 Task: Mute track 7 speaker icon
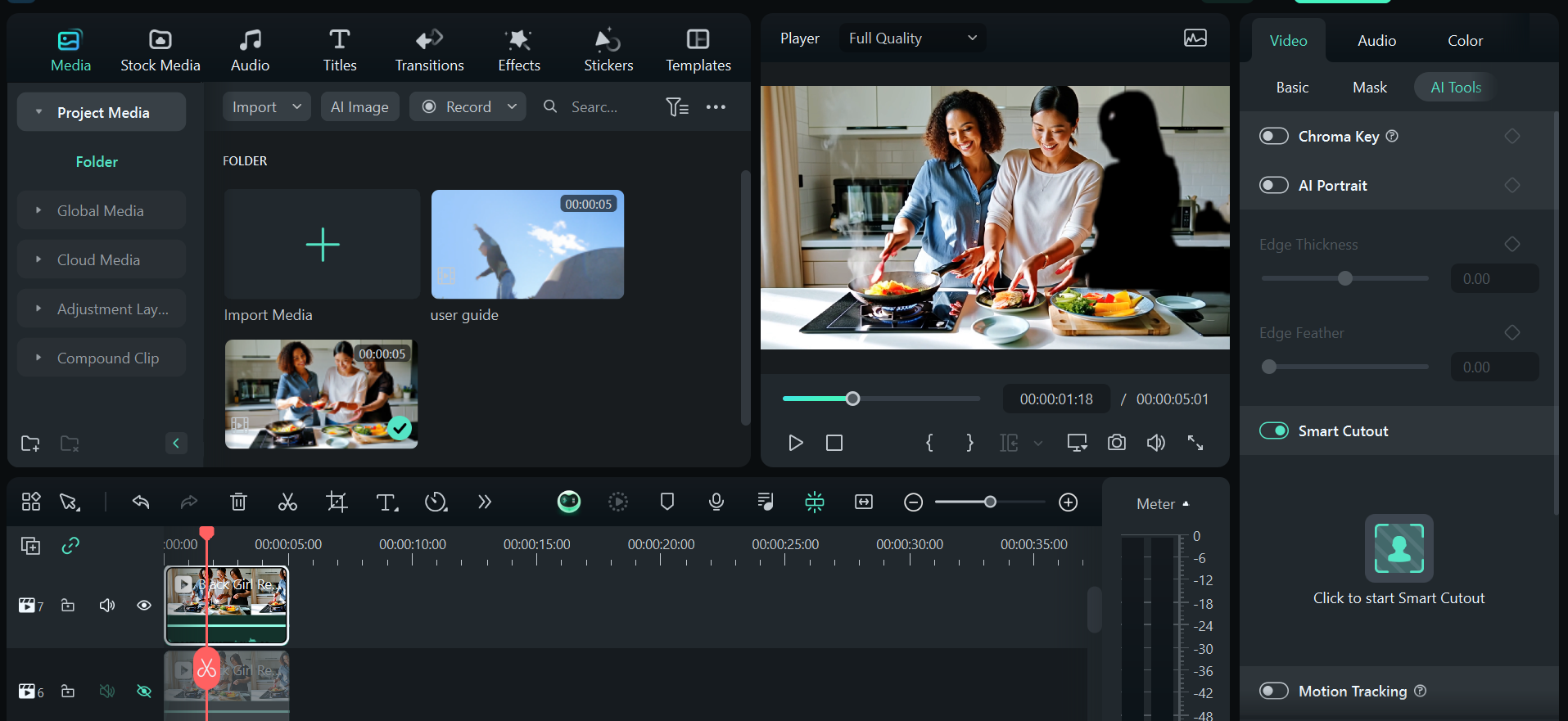pos(107,606)
